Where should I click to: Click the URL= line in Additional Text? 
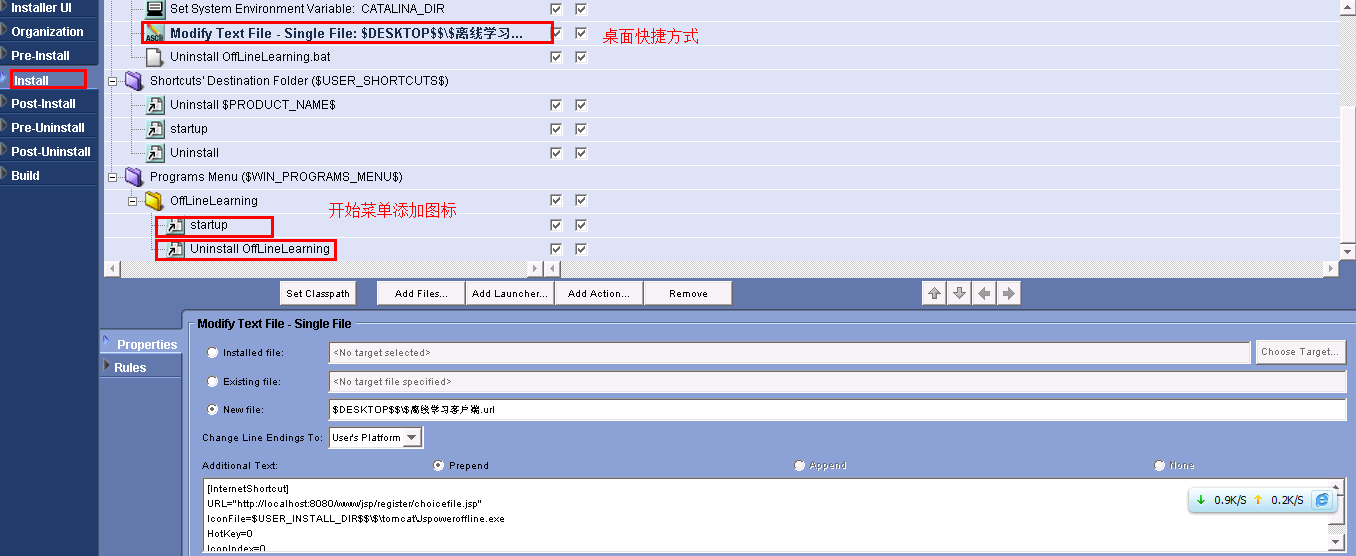(x=345, y=504)
